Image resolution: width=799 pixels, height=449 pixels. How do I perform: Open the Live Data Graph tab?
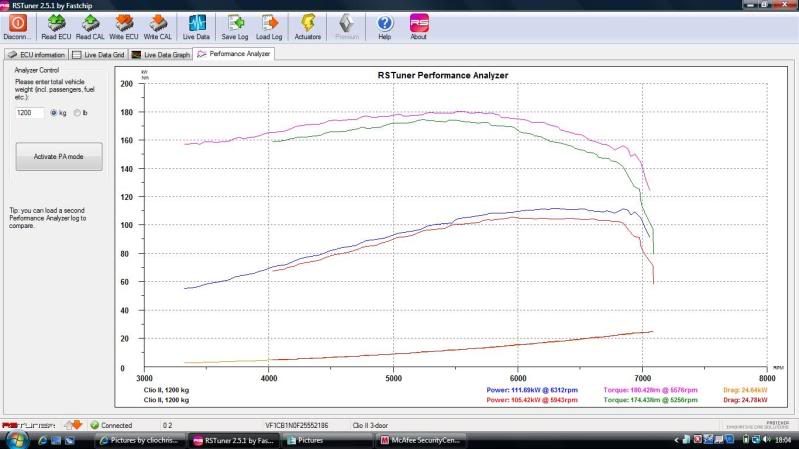pyautogui.click(x=162, y=54)
